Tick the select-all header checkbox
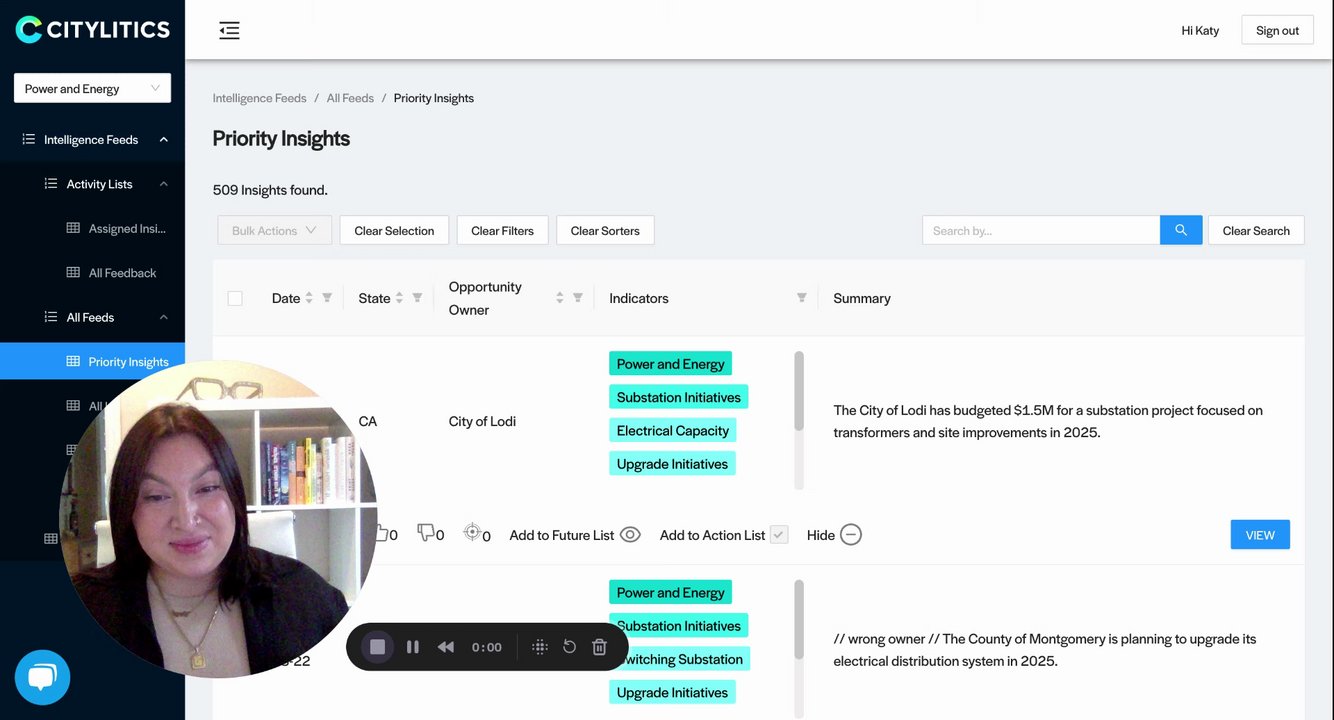 [235, 298]
